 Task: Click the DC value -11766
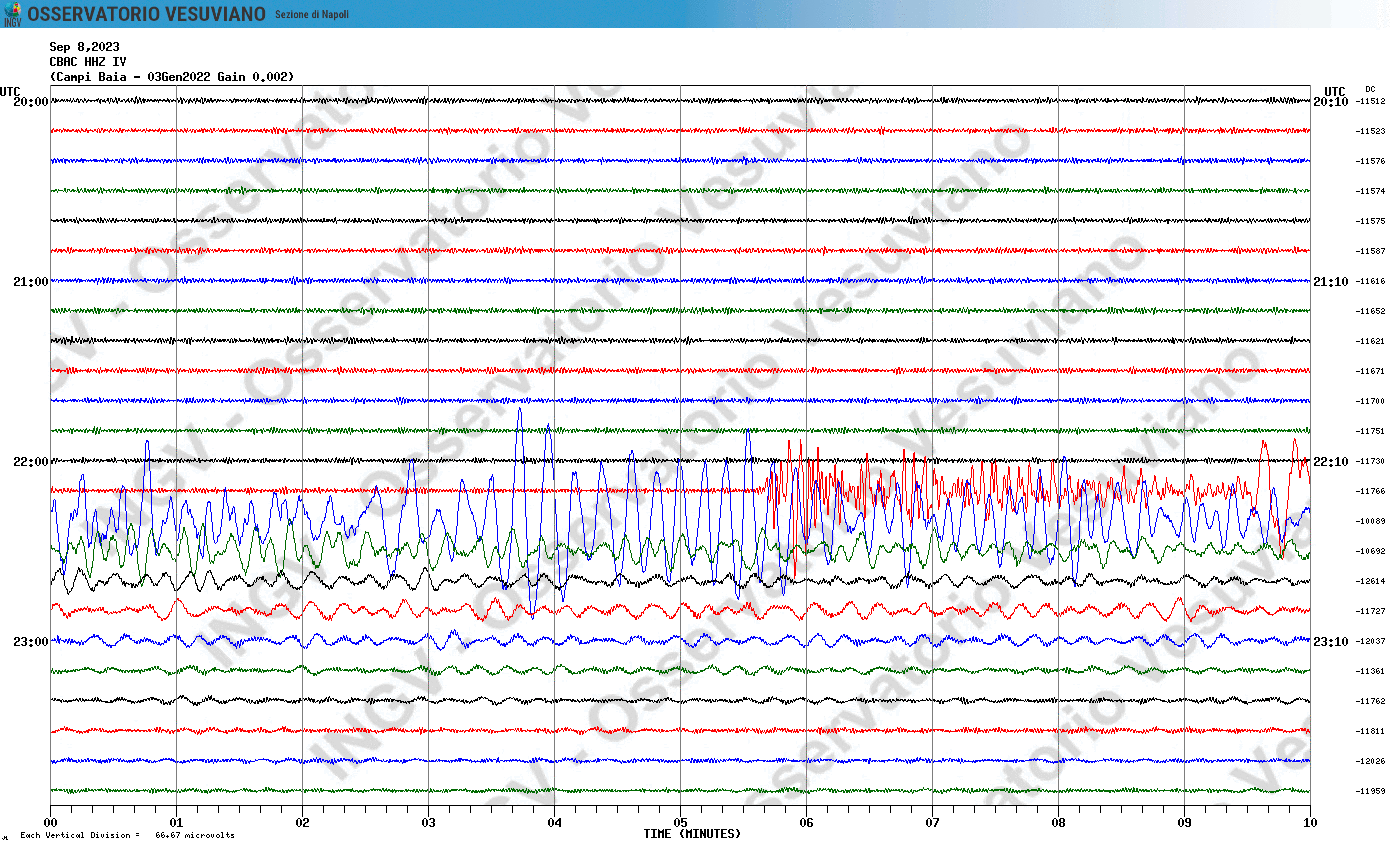(x=1370, y=491)
